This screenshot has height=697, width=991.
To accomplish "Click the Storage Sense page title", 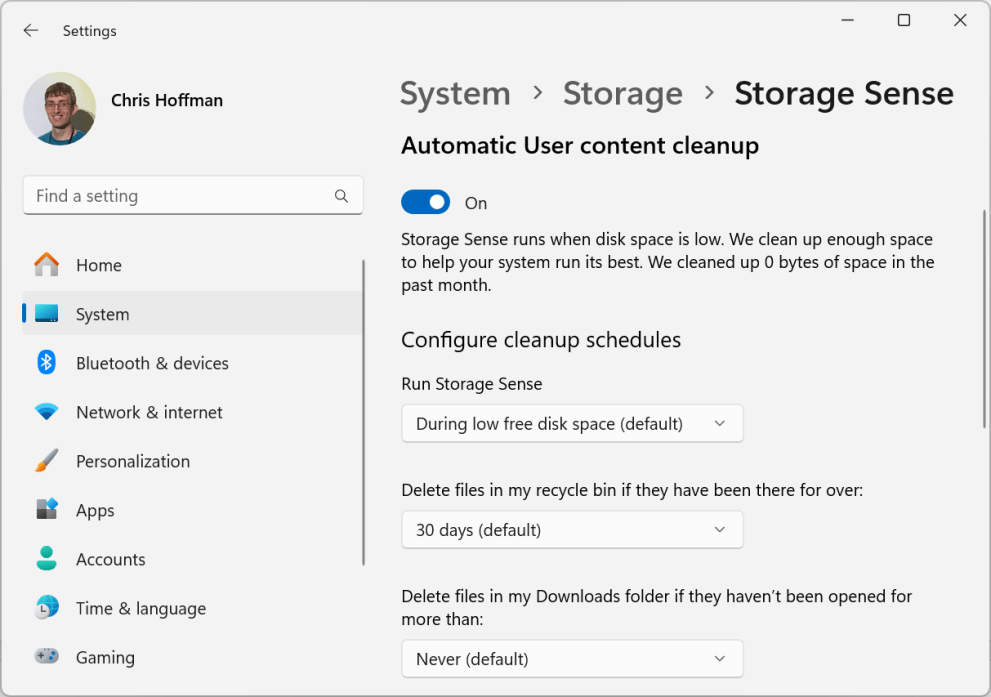I will (x=844, y=94).
